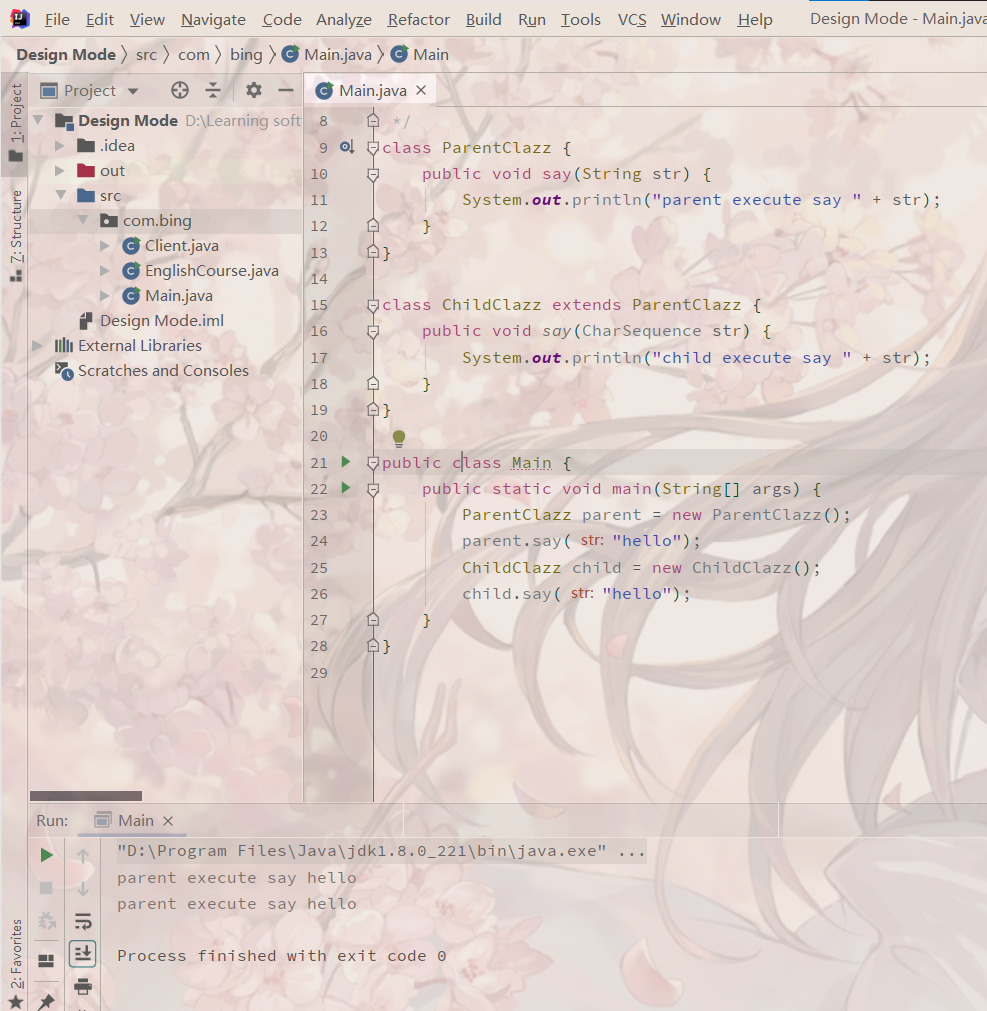Expand External Libraries
The height and width of the screenshot is (1011, 987).
pyautogui.click(x=37, y=346)
